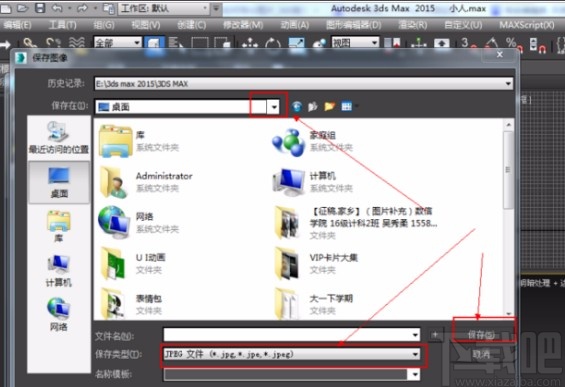Image resolution: width=565 pixels, height=387 pixels.
Task: Open the 动画(A) menu
Action: [295, 25]
